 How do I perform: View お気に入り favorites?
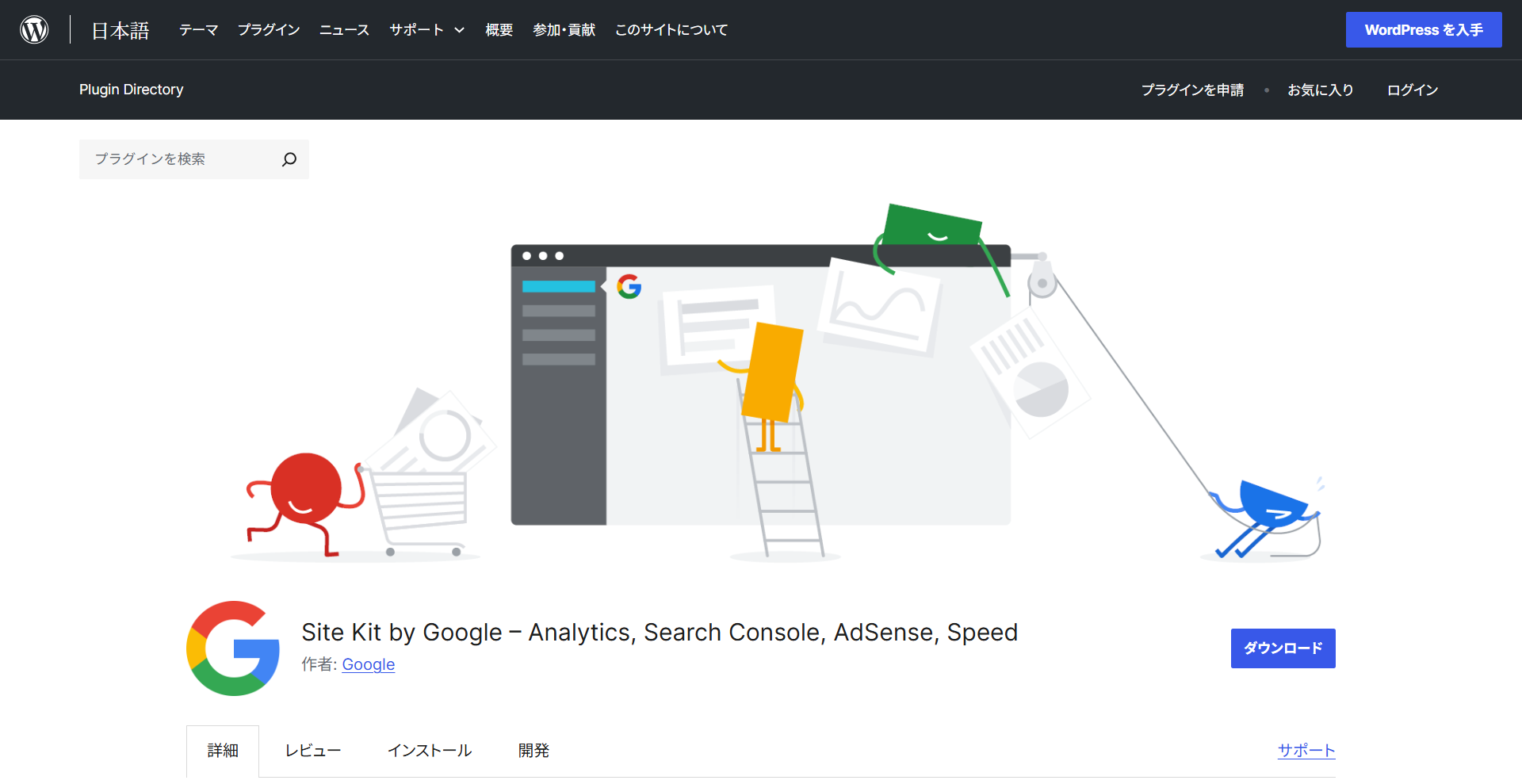[1320, 90]
